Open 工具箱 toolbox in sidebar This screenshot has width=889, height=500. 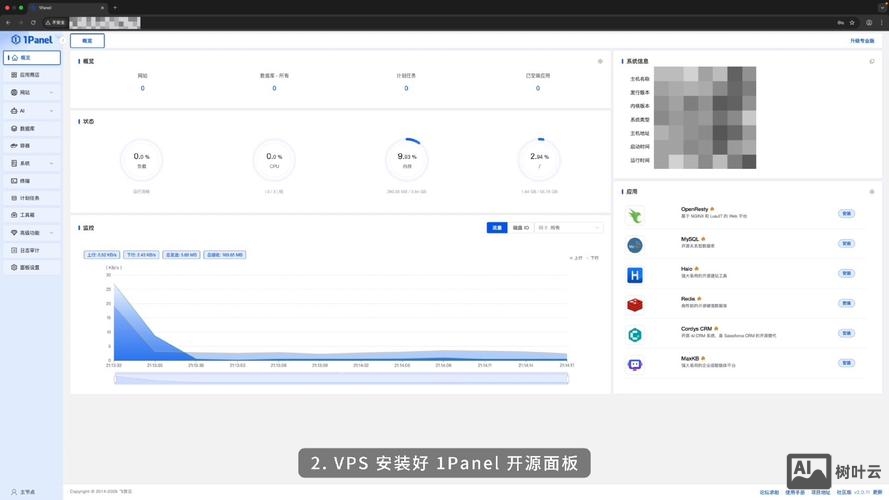click(x=32, y=215)
